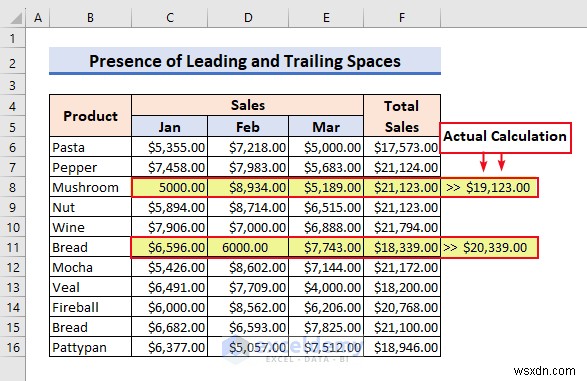Click Mocha's Feb value $8,602.00
This screenshot has width=587, height=381.
coord(248,267)
